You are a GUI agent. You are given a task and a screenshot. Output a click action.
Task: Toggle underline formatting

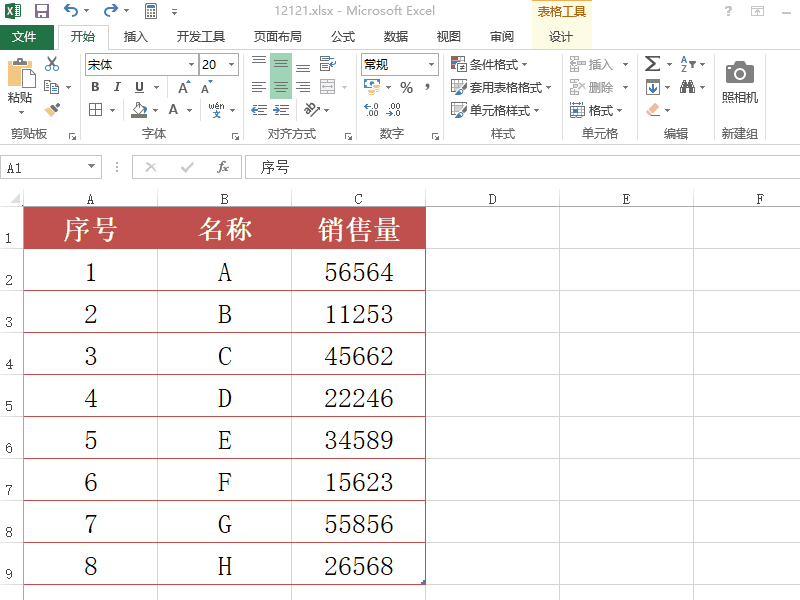[x=139, y=87]
